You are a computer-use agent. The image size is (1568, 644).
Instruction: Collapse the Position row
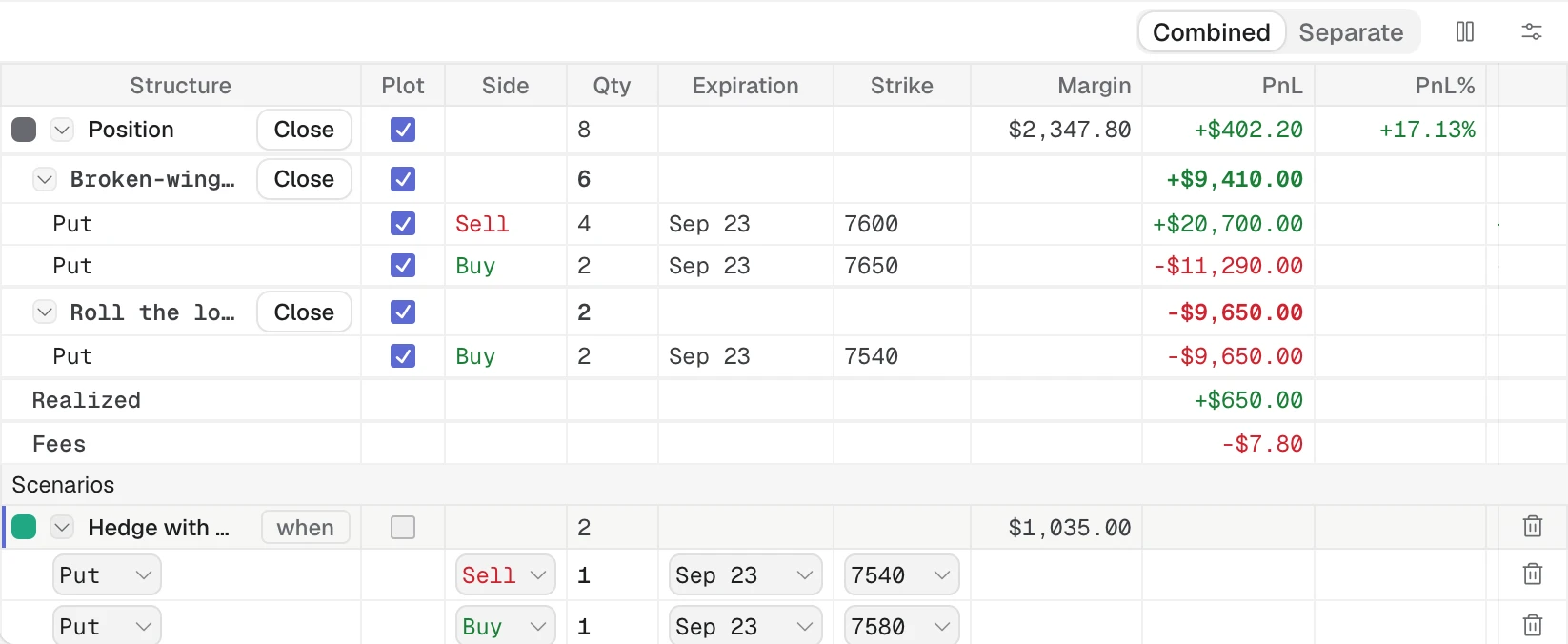(62, 130)
